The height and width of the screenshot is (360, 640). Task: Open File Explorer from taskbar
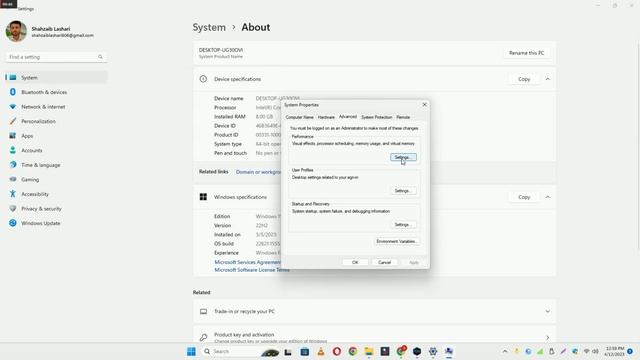369,351
